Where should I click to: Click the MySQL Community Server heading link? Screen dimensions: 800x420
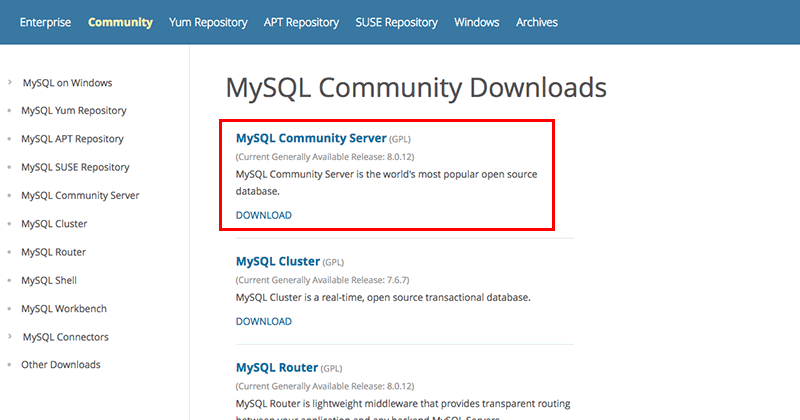311,138
